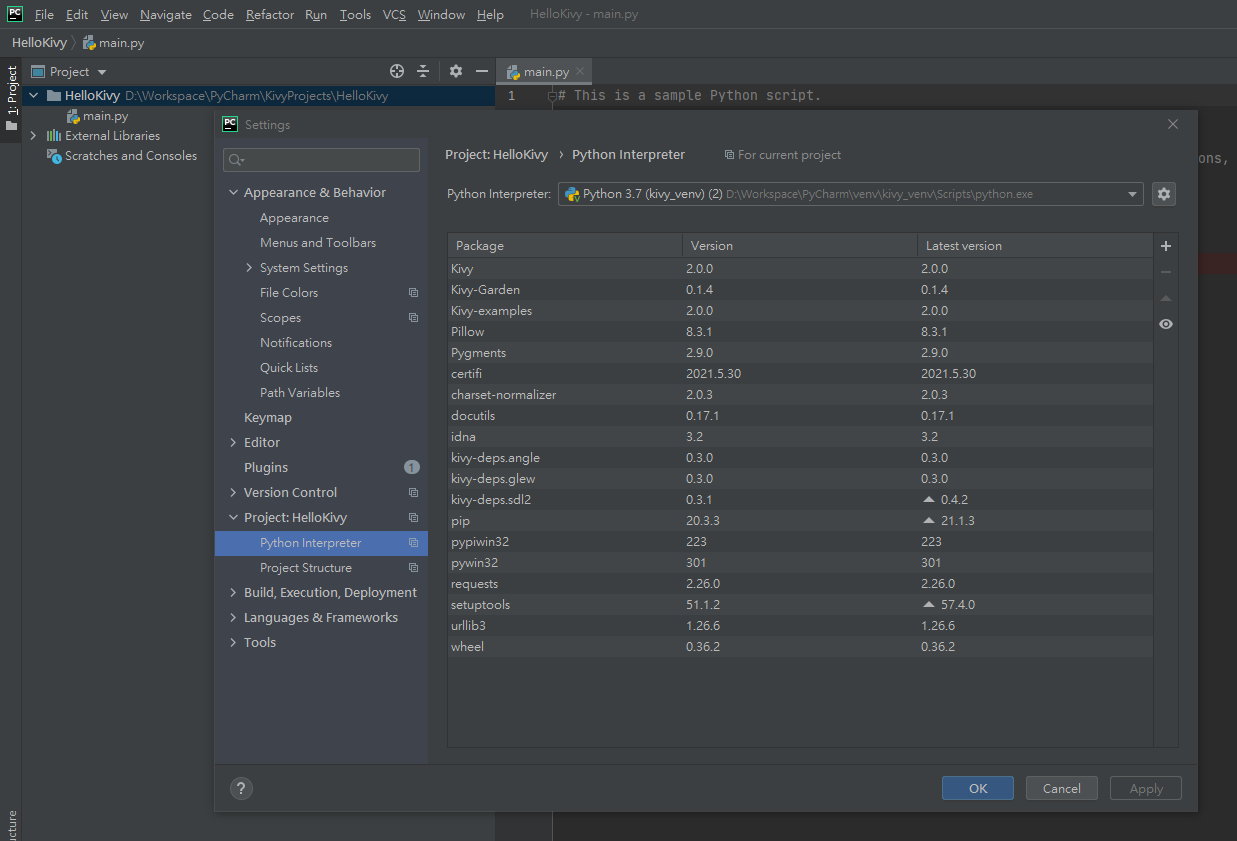Viewport: 1237px width, 841px height.
Task: Open interpreter gear settings button
Action: click(1163, 194)
